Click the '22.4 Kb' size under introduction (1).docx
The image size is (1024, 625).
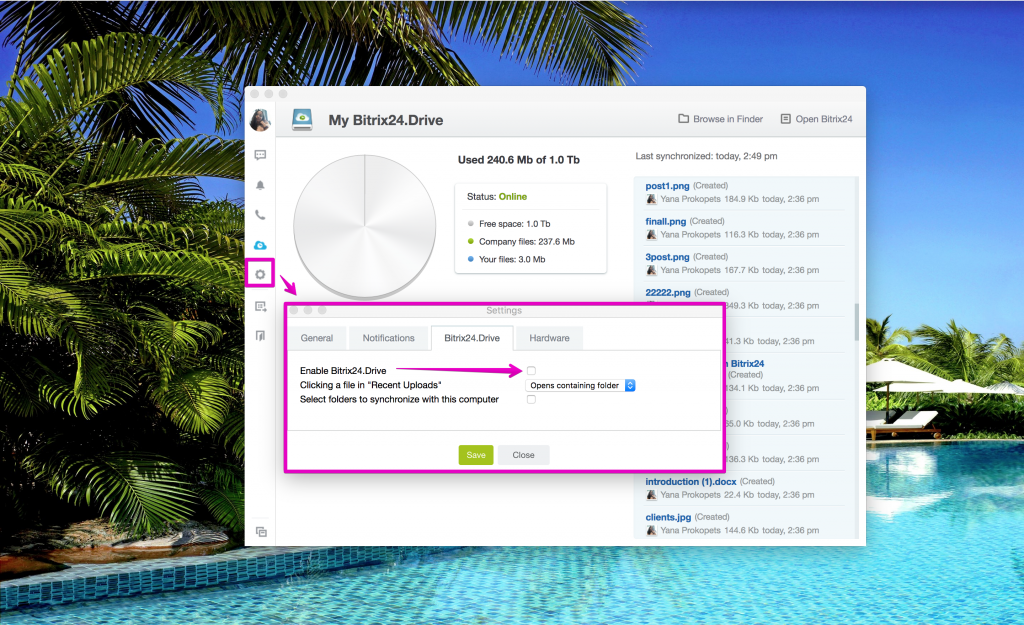coord(739,495)
